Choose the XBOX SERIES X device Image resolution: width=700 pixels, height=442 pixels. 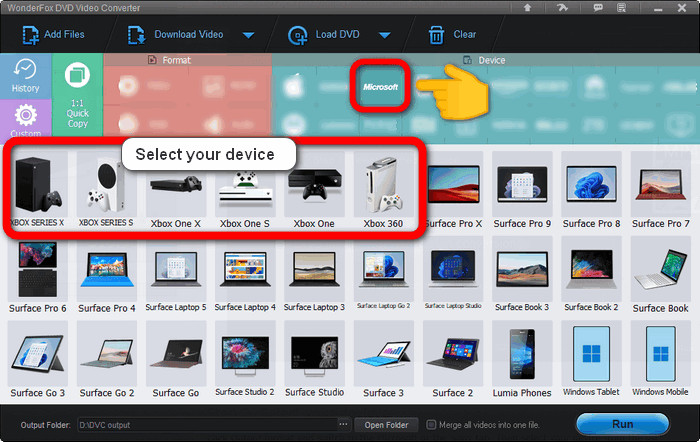[38, 190]
